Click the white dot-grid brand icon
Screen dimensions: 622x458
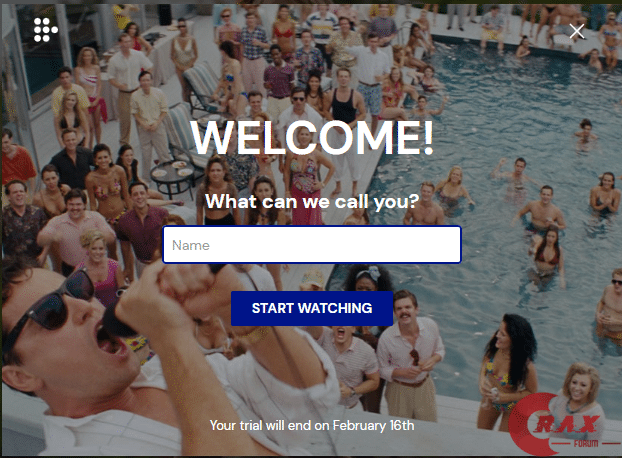46,30
